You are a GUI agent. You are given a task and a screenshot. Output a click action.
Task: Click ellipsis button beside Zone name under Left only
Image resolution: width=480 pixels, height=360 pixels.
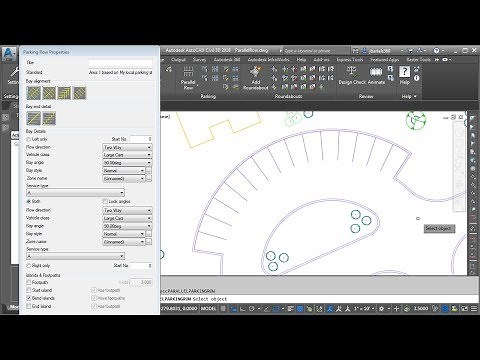[149, 179]
